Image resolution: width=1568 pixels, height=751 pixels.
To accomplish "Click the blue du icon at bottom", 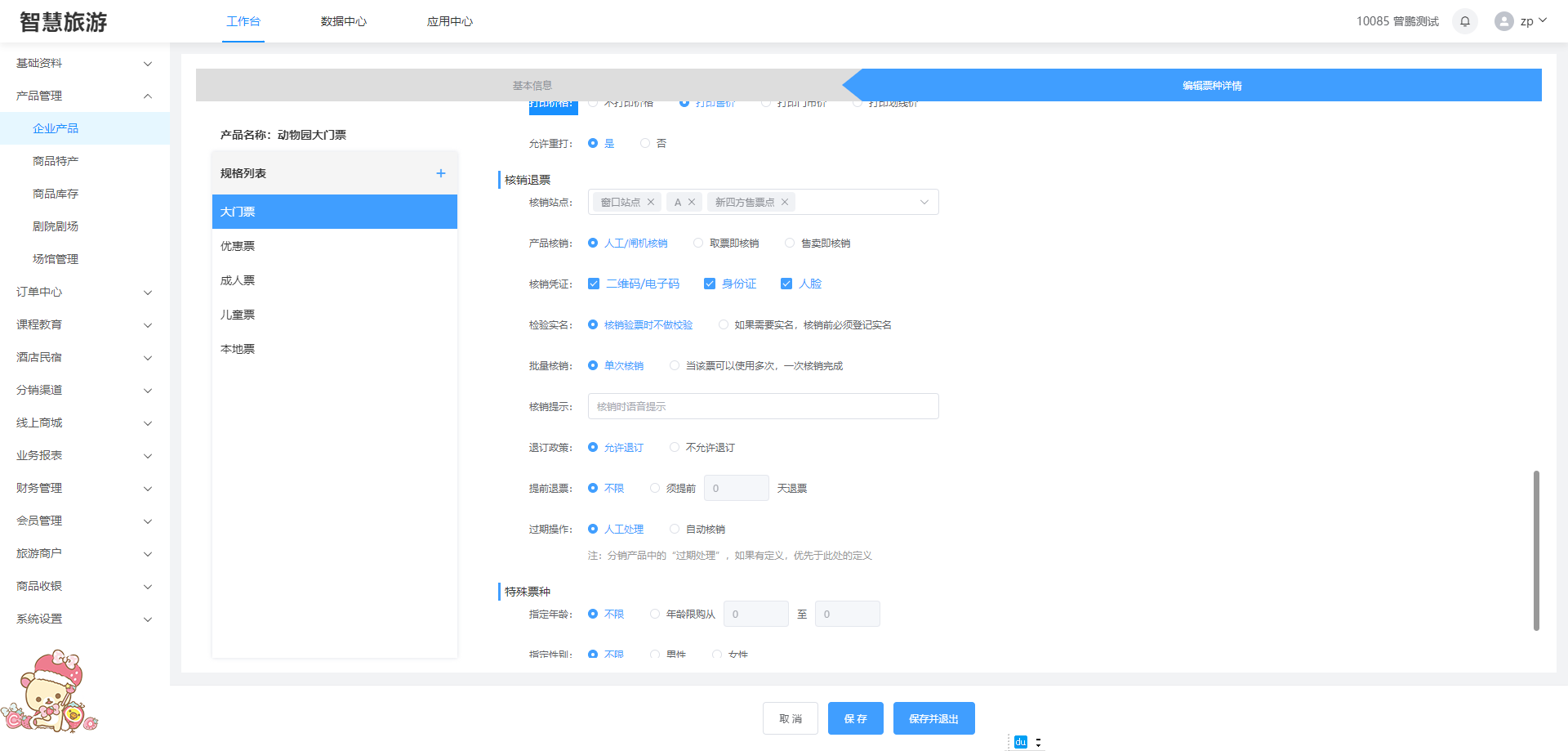I will 1020,742.
